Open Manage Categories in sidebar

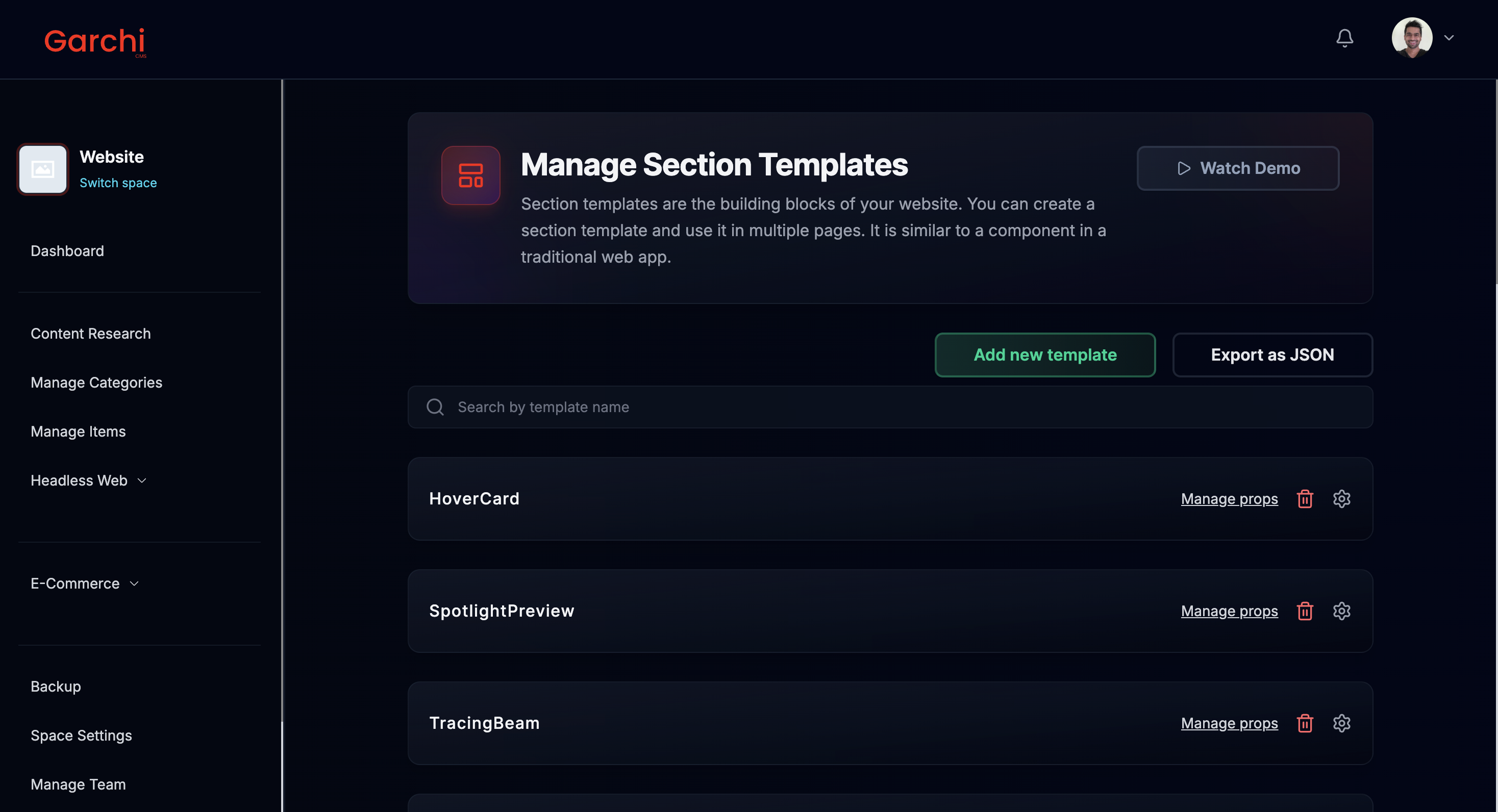[96, 383]
